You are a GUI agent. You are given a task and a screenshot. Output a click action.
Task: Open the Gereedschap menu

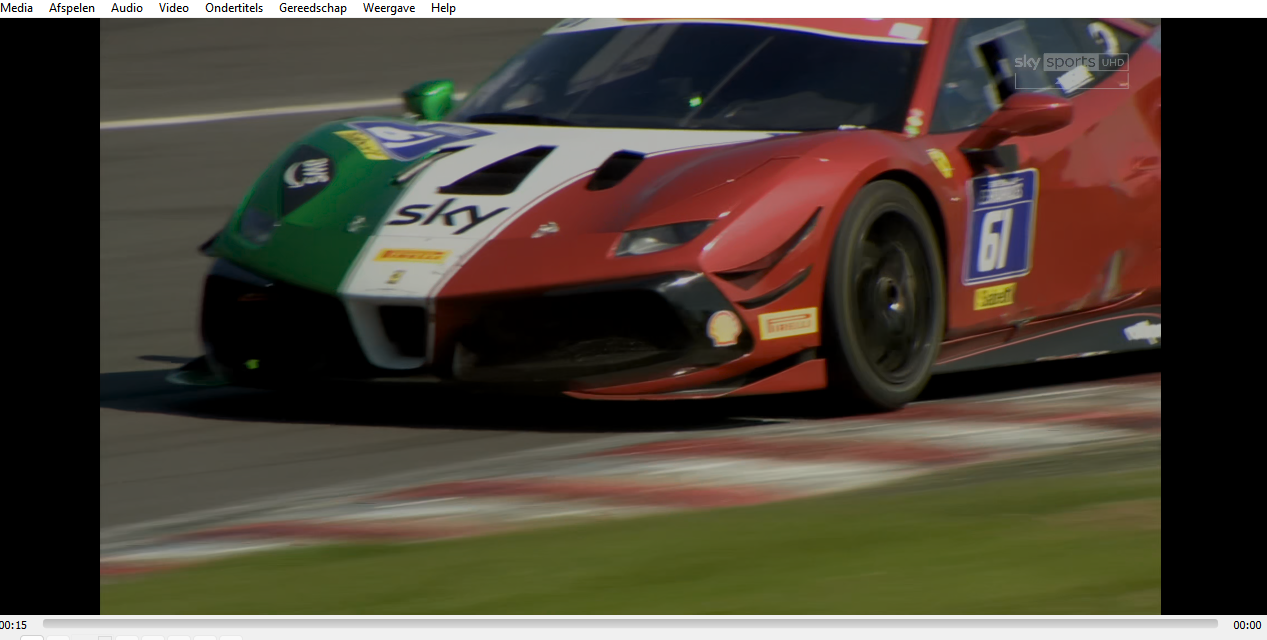pos(313,8)
